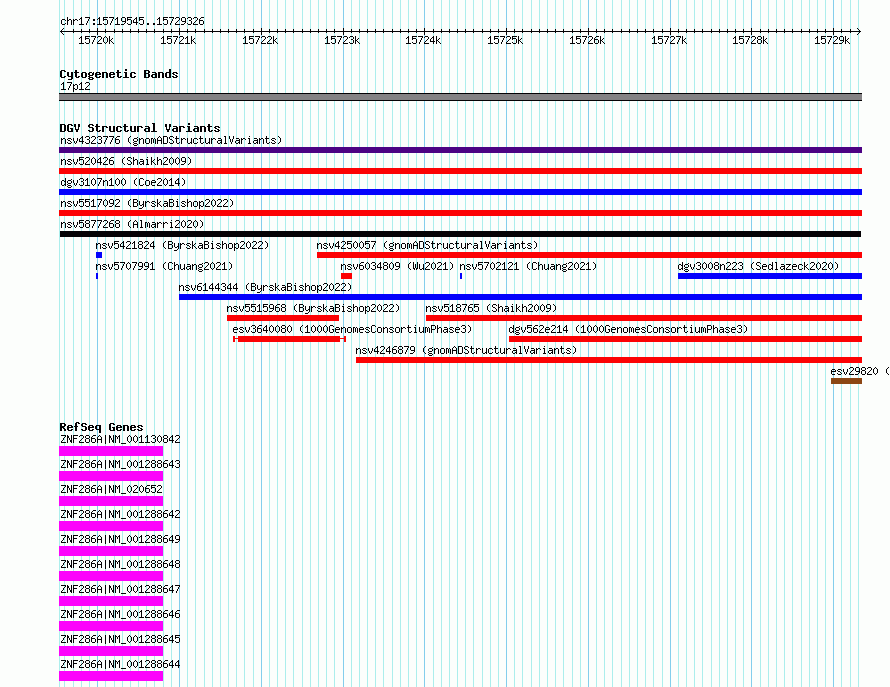Open gene ZNF286A|NM_001288644 label
890x687 pixels.
click(x=120, y=664)
